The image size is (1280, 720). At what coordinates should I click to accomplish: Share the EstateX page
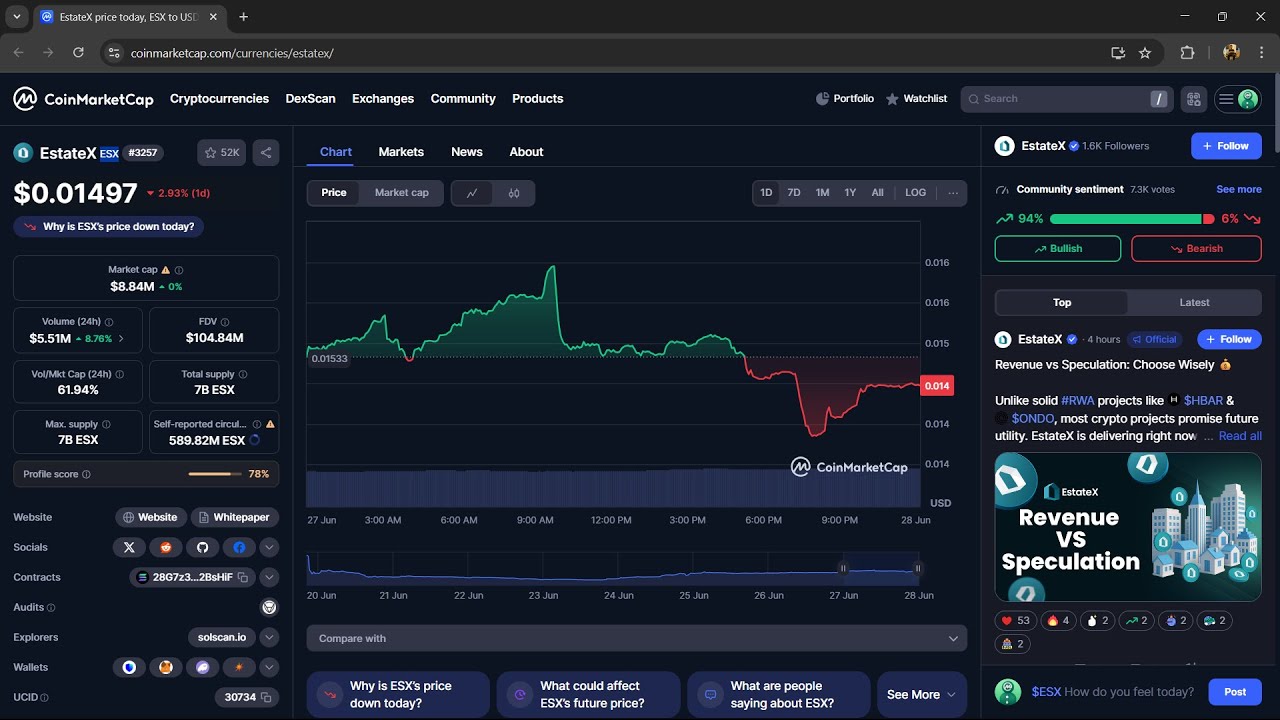(x=266, y=153)
